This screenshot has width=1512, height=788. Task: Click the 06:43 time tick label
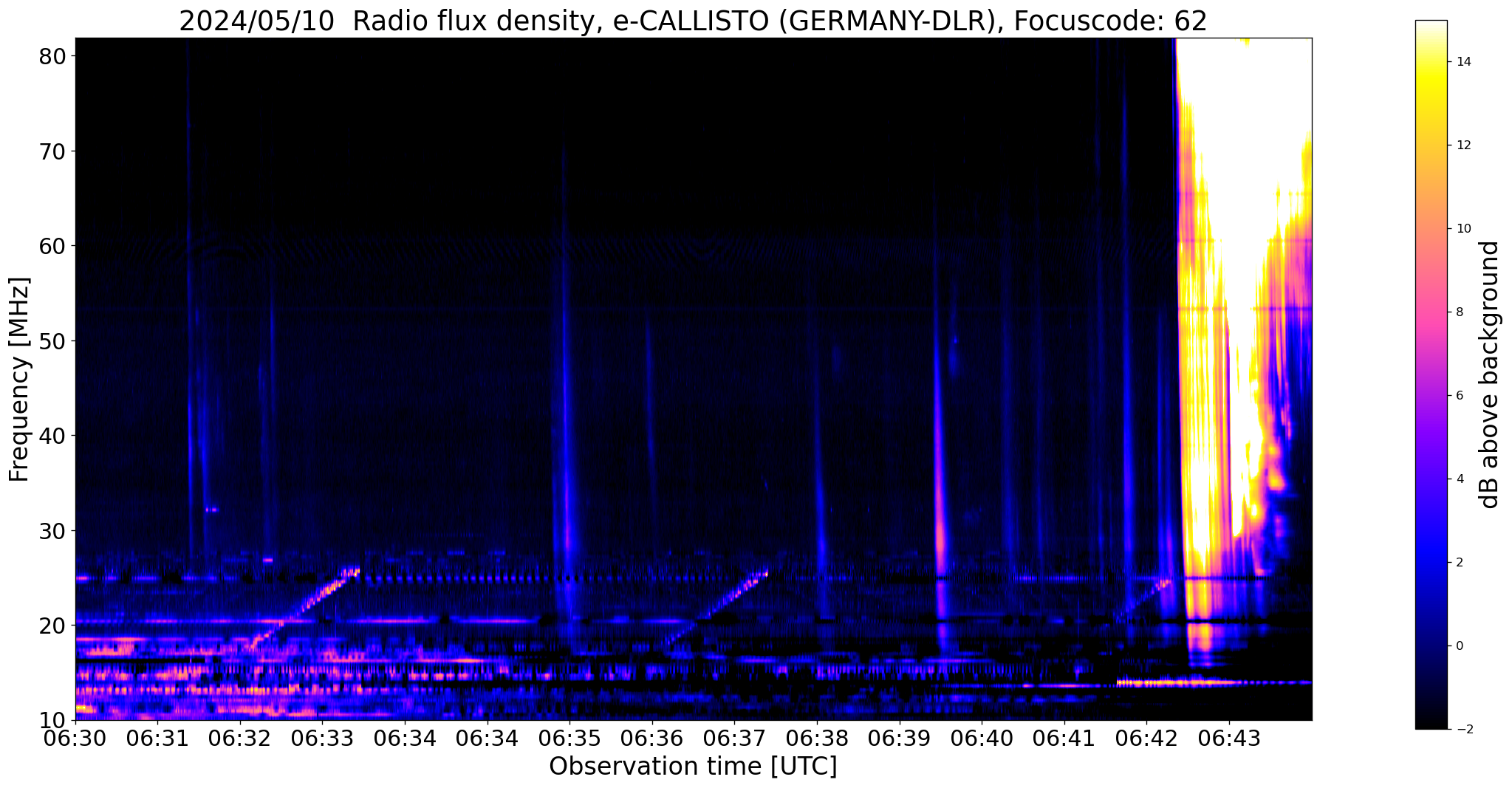1230,738
